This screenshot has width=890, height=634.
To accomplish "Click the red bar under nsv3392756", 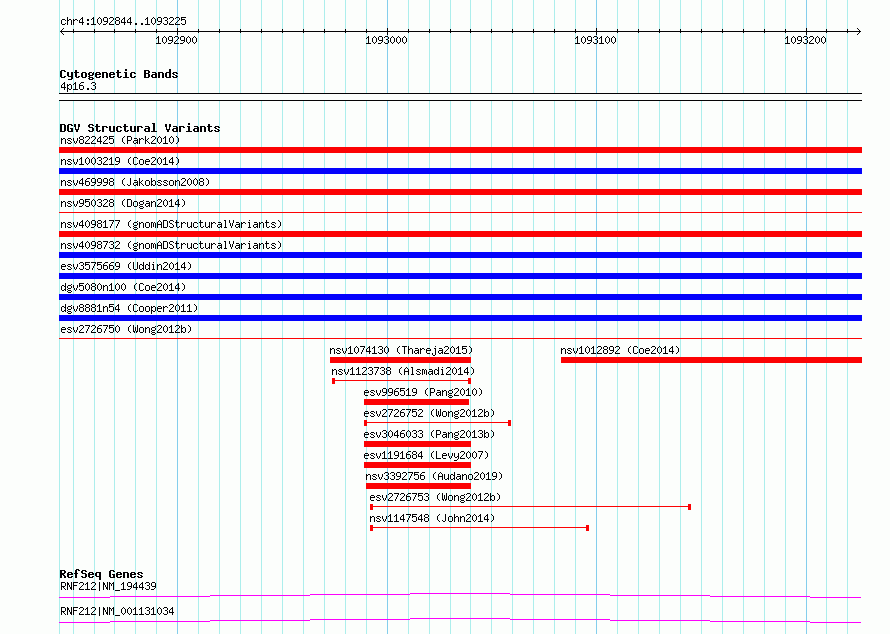I will tap(418, 486).
